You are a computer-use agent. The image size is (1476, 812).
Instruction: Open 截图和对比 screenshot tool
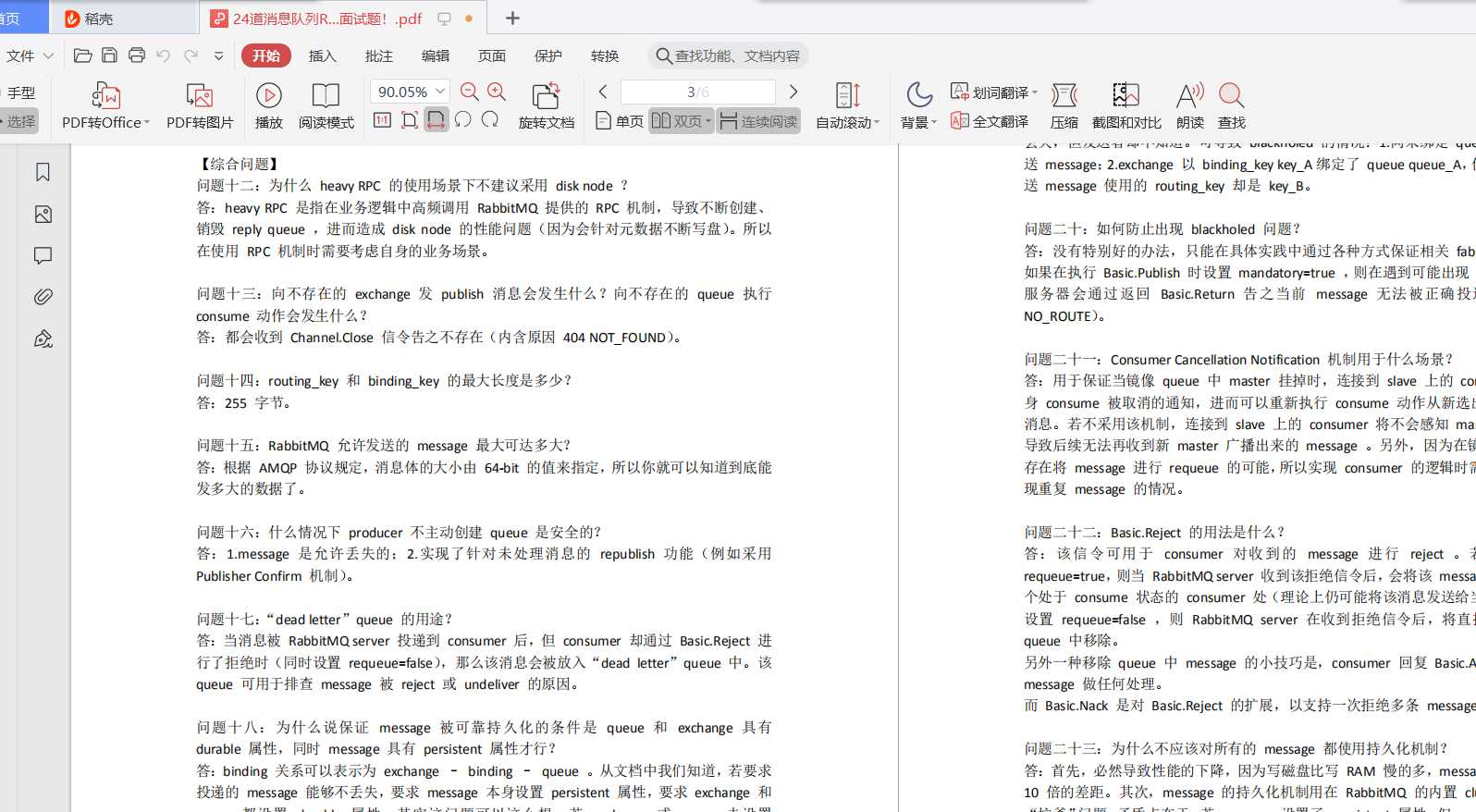click(1126, 105)
